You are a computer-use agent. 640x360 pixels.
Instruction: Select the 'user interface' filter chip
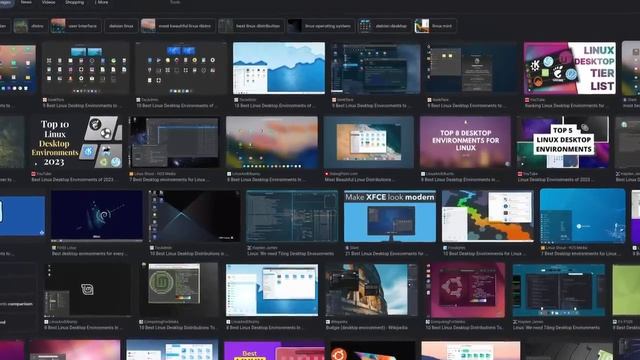click(76, 26)
